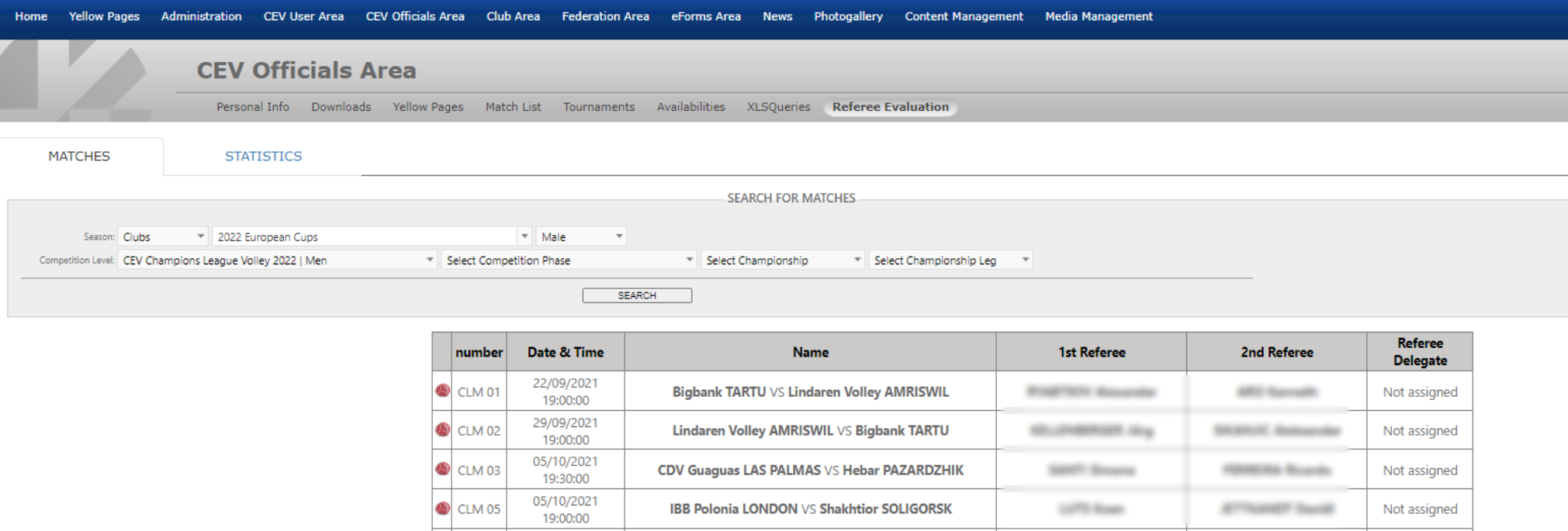Click the number column header
Screen dimensions: 1568x531
(x=479, y=352)
